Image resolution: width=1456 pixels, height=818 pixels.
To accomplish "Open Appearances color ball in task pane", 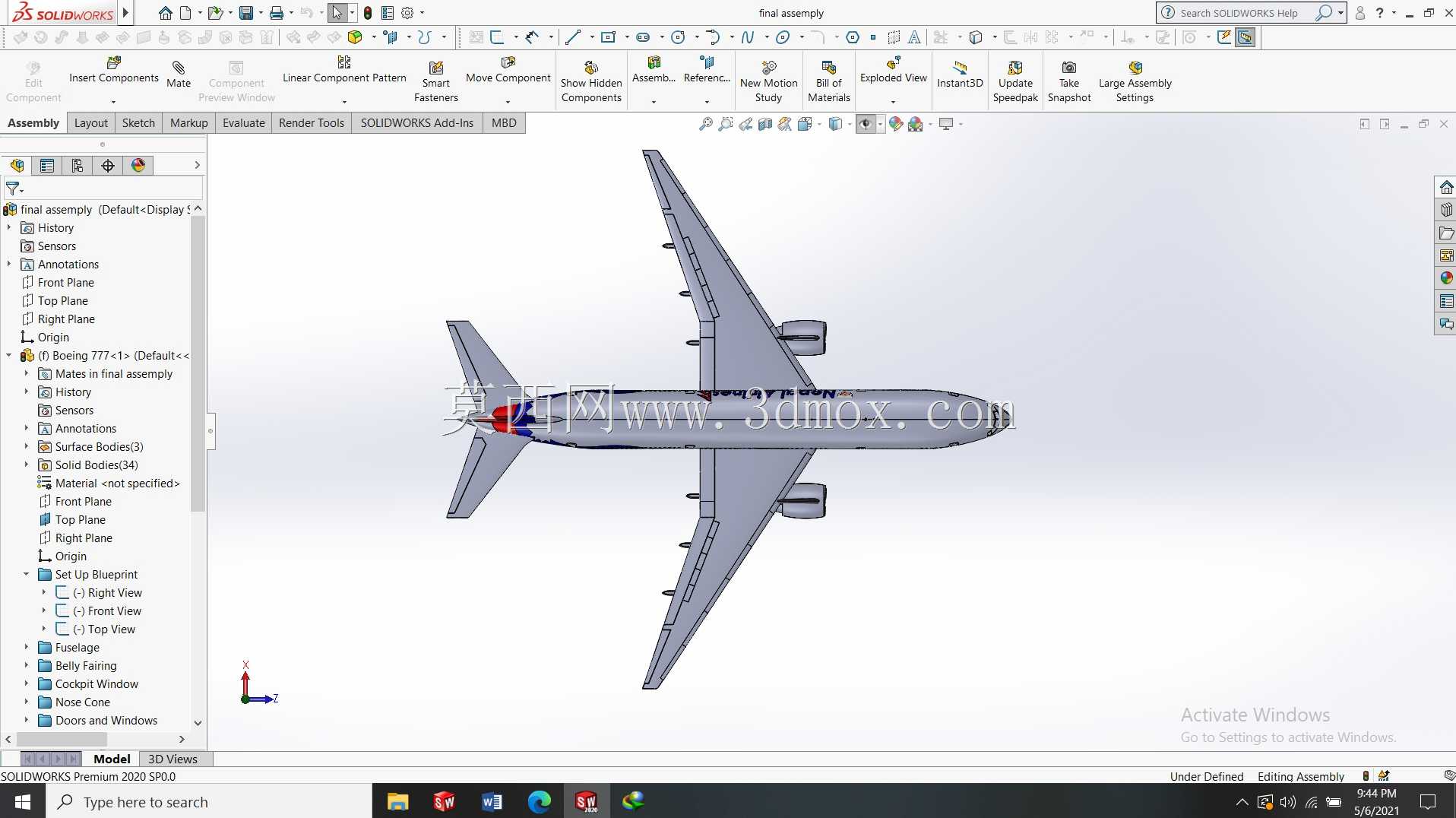I will pyautogui.click(x=1446, y=278).
